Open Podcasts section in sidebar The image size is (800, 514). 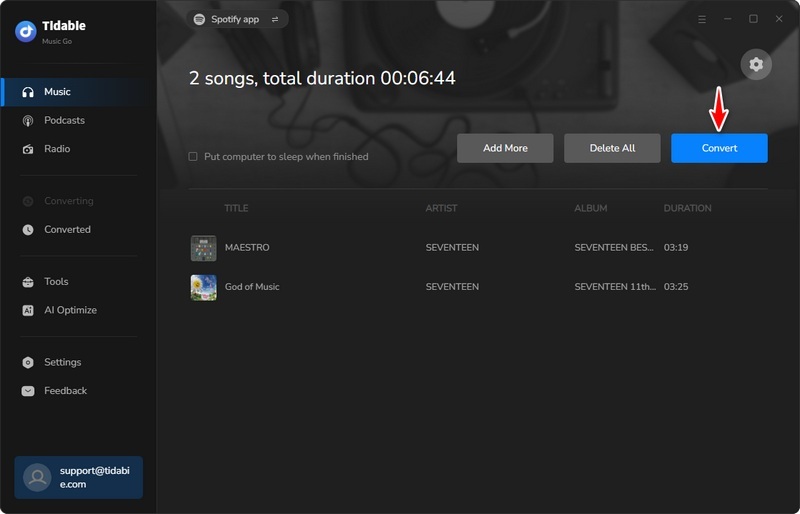64,120
